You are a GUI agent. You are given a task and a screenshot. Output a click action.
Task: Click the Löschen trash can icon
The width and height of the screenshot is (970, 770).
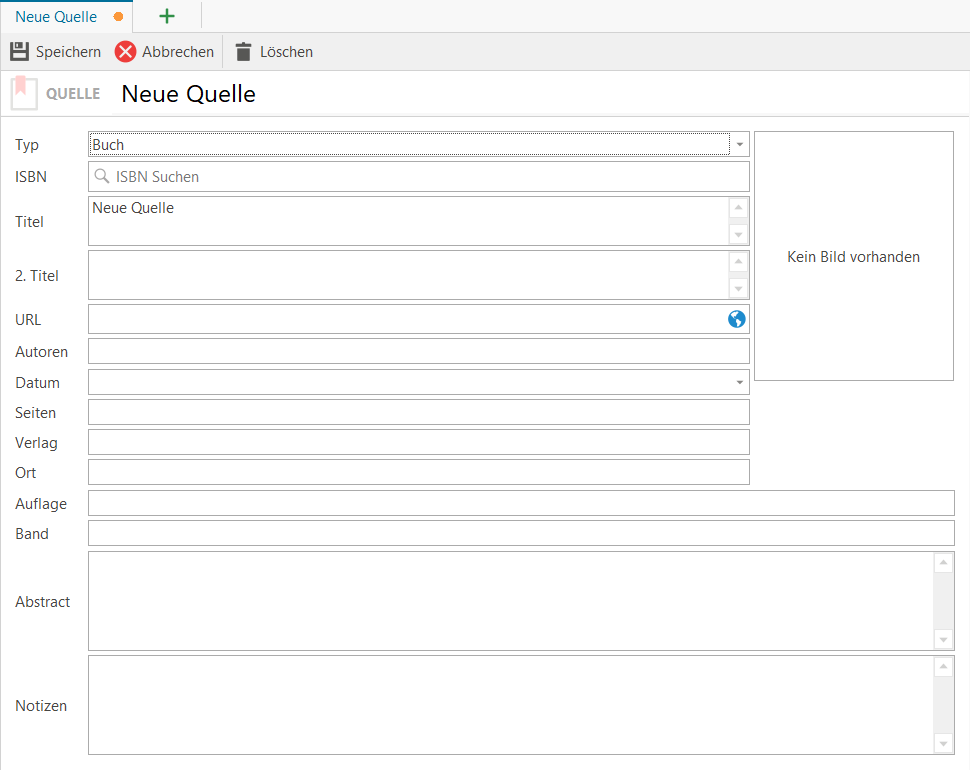[244, 52]
